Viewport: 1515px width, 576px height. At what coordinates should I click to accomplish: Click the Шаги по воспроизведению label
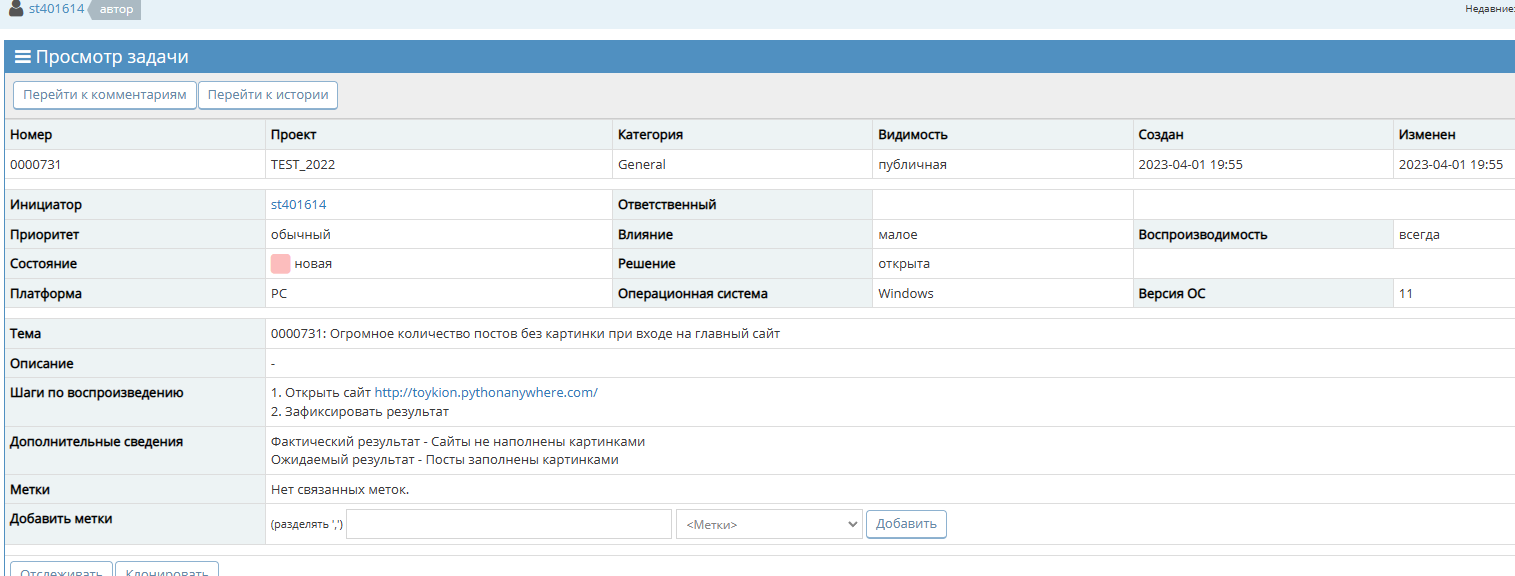point(97,393)
